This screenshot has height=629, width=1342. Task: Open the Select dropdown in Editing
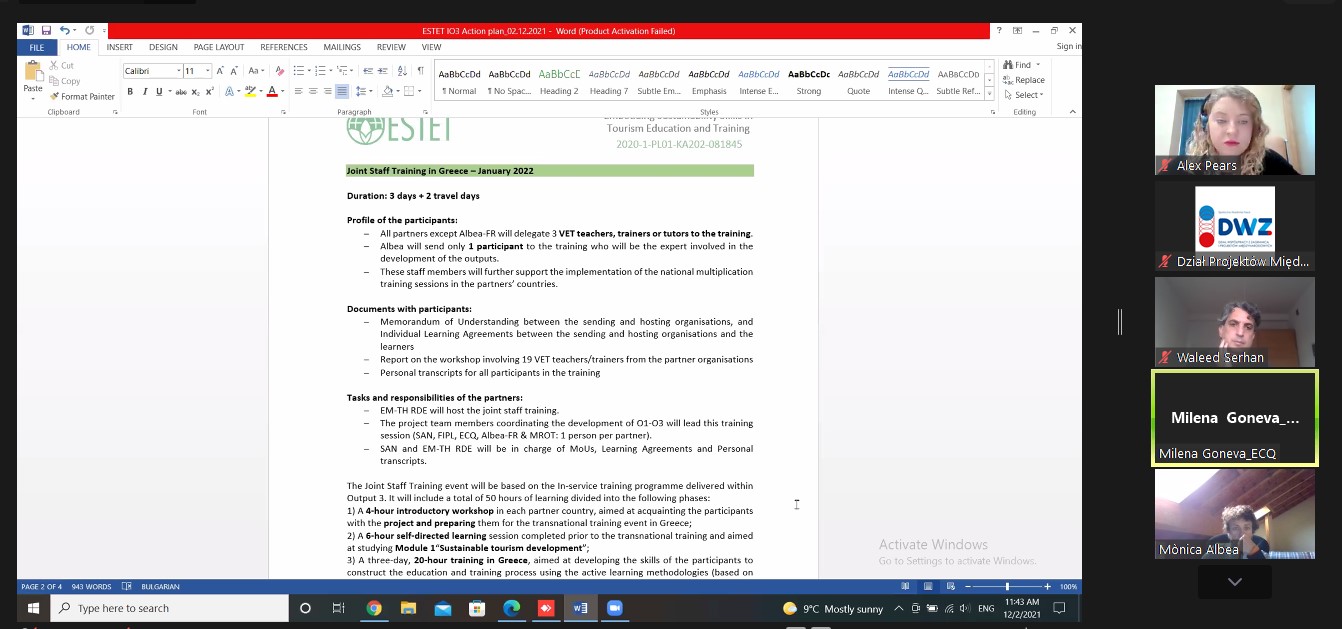1024,96
